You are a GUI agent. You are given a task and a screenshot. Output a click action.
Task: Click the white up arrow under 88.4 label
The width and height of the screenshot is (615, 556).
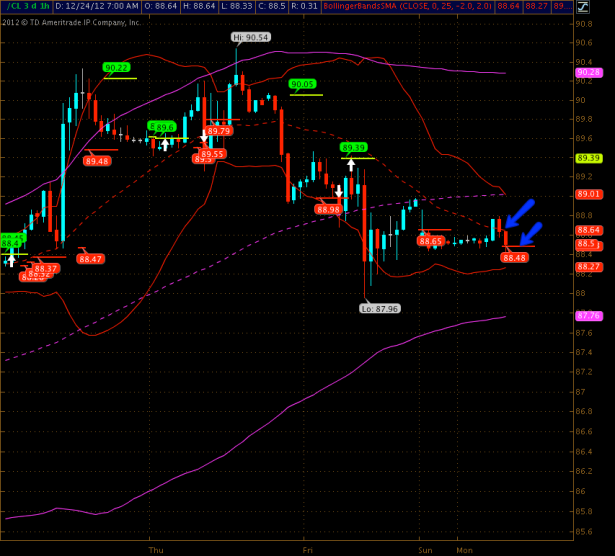coord(12,259)
